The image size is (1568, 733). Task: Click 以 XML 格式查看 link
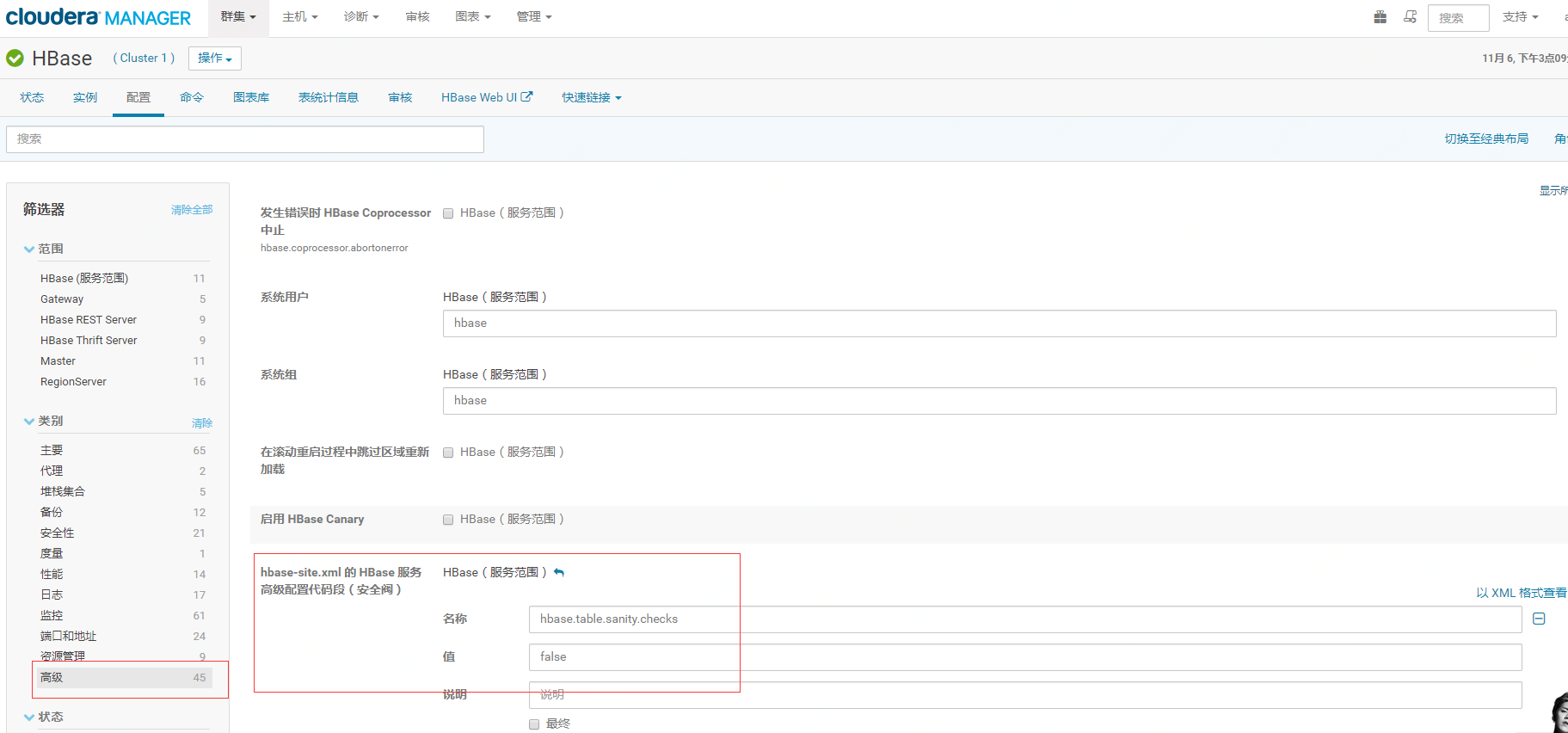tap(1521, 593)
